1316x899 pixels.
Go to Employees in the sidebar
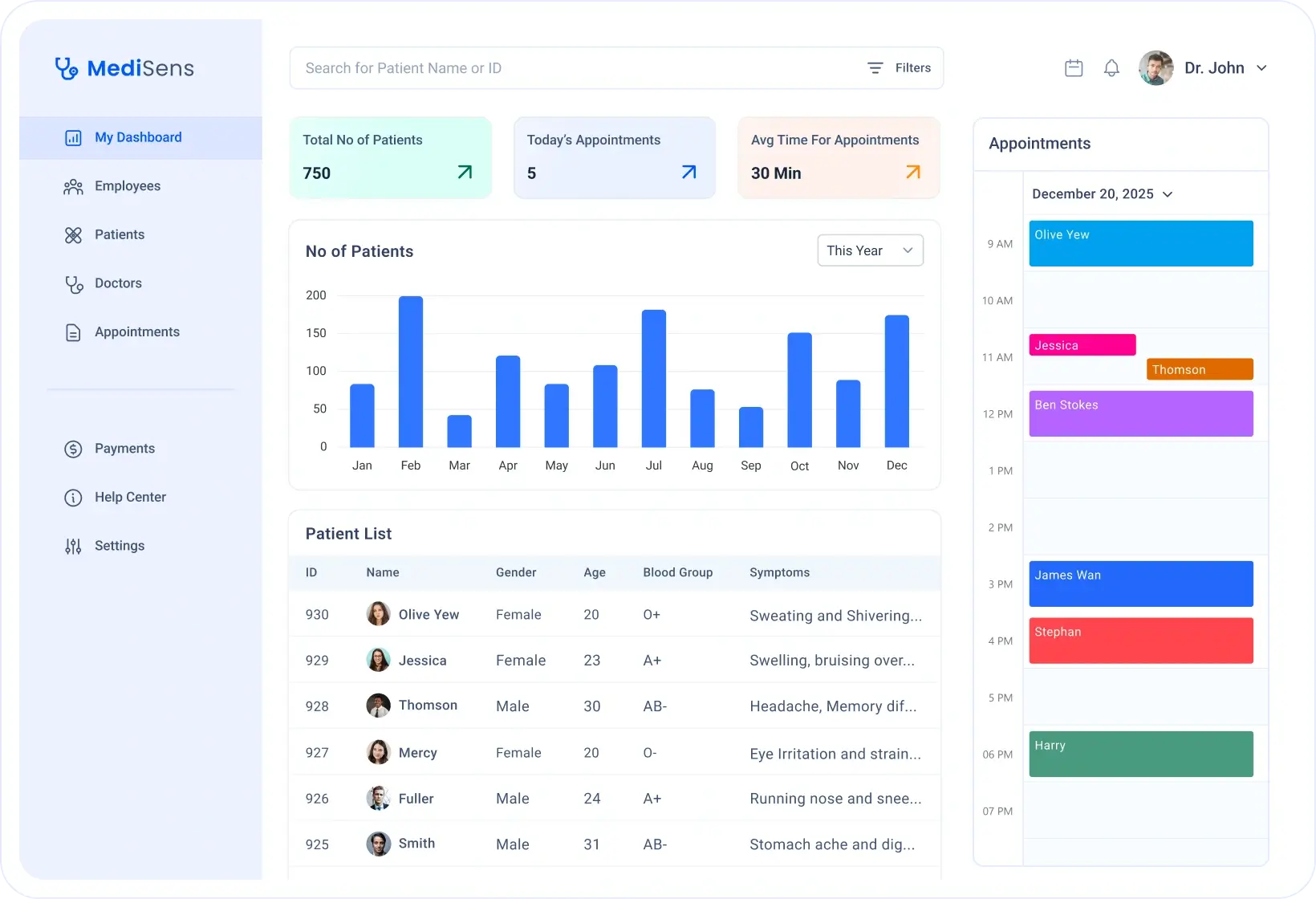[127, 186]
